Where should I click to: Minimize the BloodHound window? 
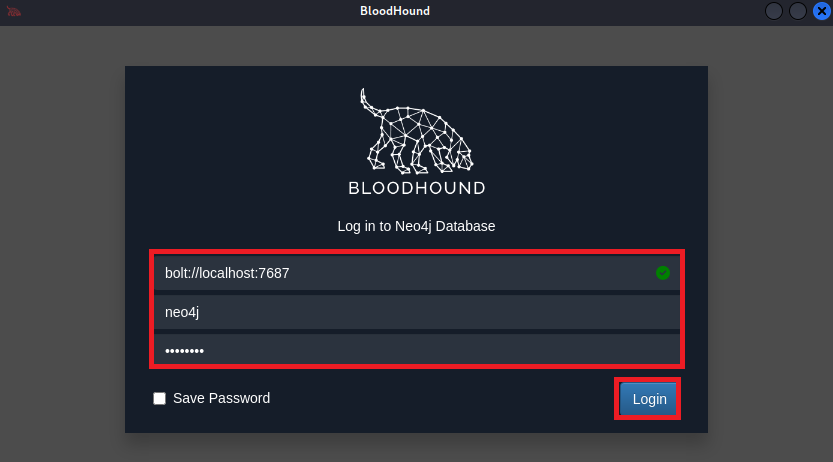pyautogui.click(x=774, y=11)
